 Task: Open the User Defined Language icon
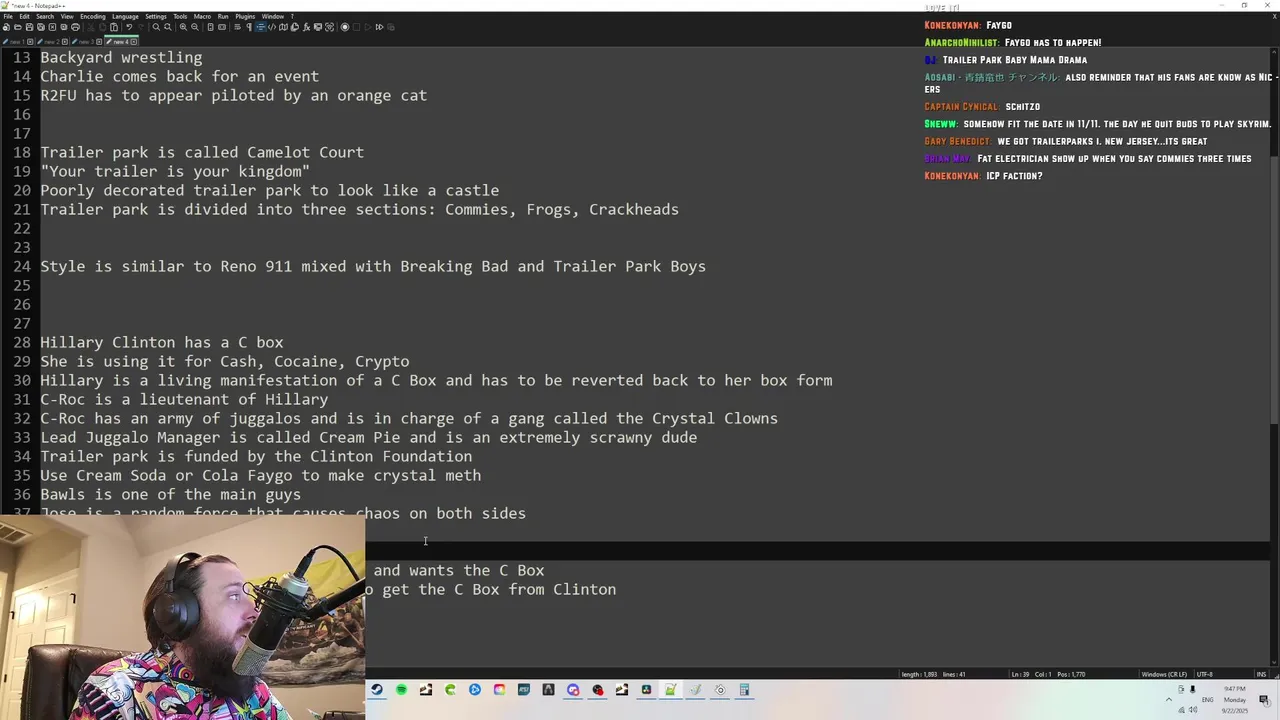(x=272, y=27)
